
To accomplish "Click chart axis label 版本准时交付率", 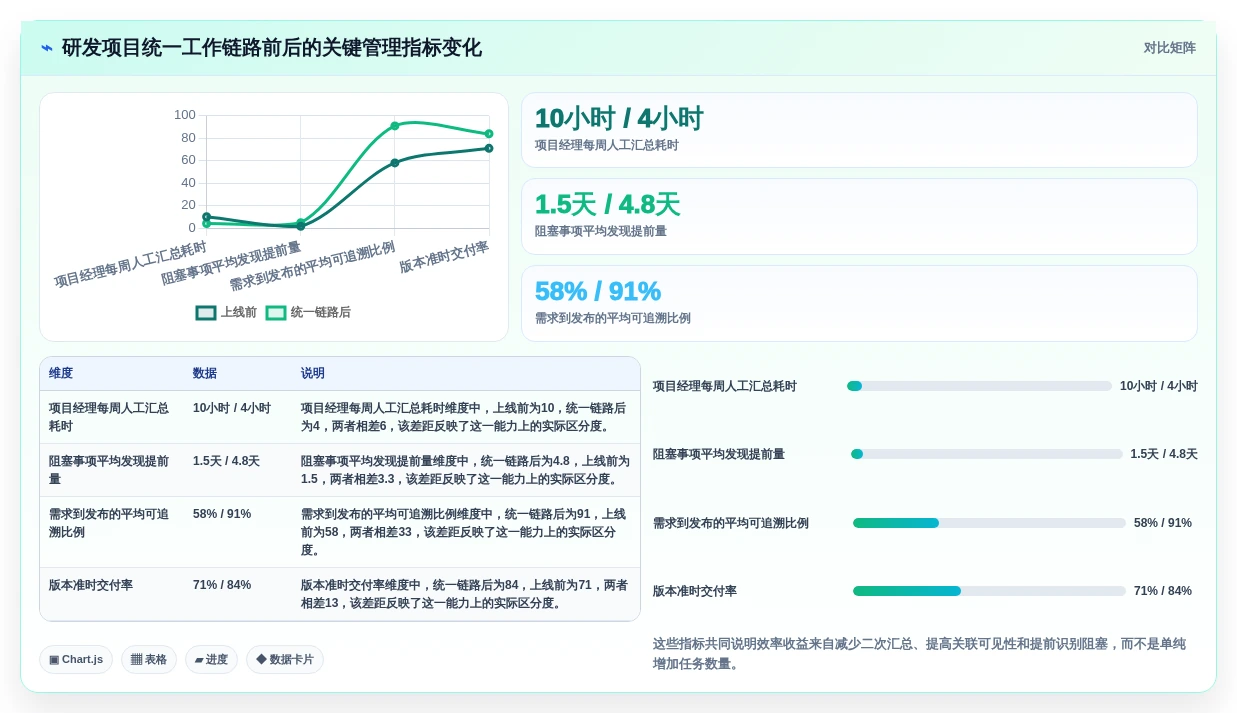I will pyautogui.click(x=444, y=258).
